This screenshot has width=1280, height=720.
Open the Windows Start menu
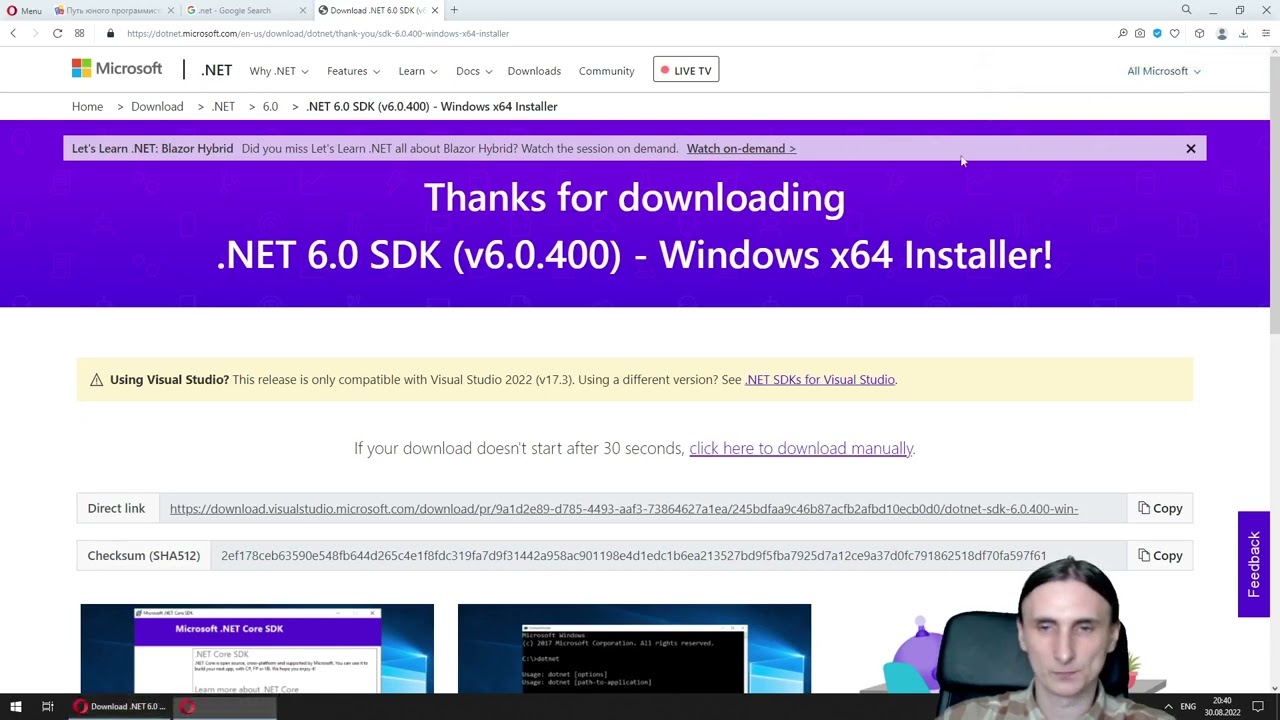point(16,707)
